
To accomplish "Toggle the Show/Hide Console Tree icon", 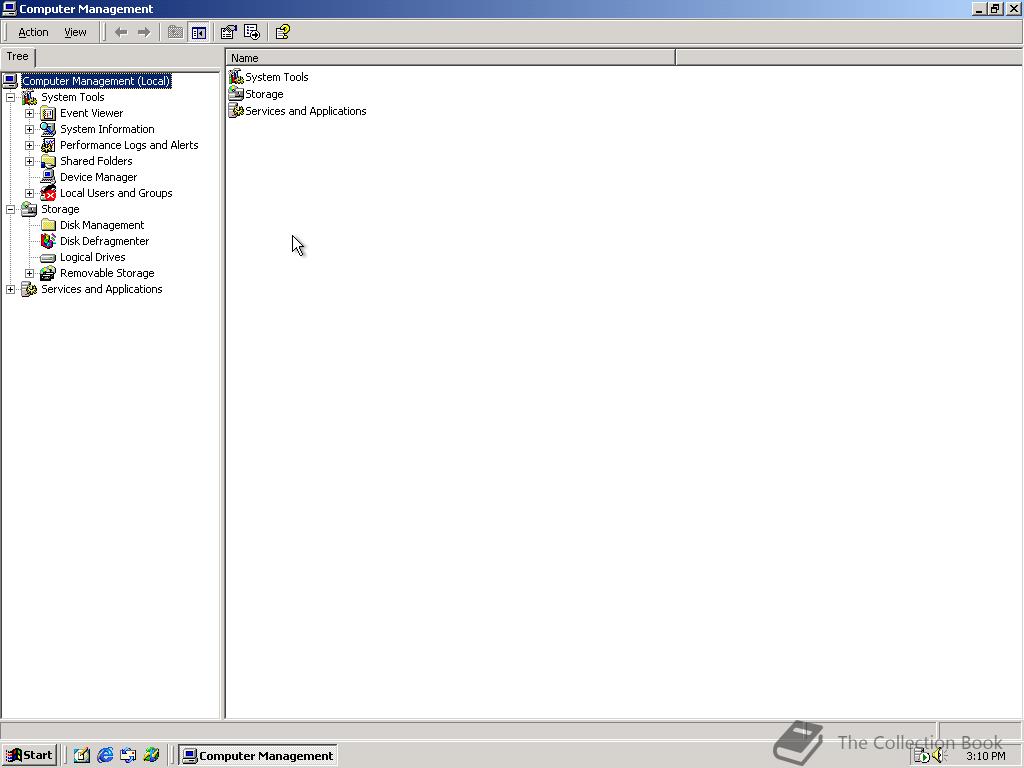I will tap(199, 32).
